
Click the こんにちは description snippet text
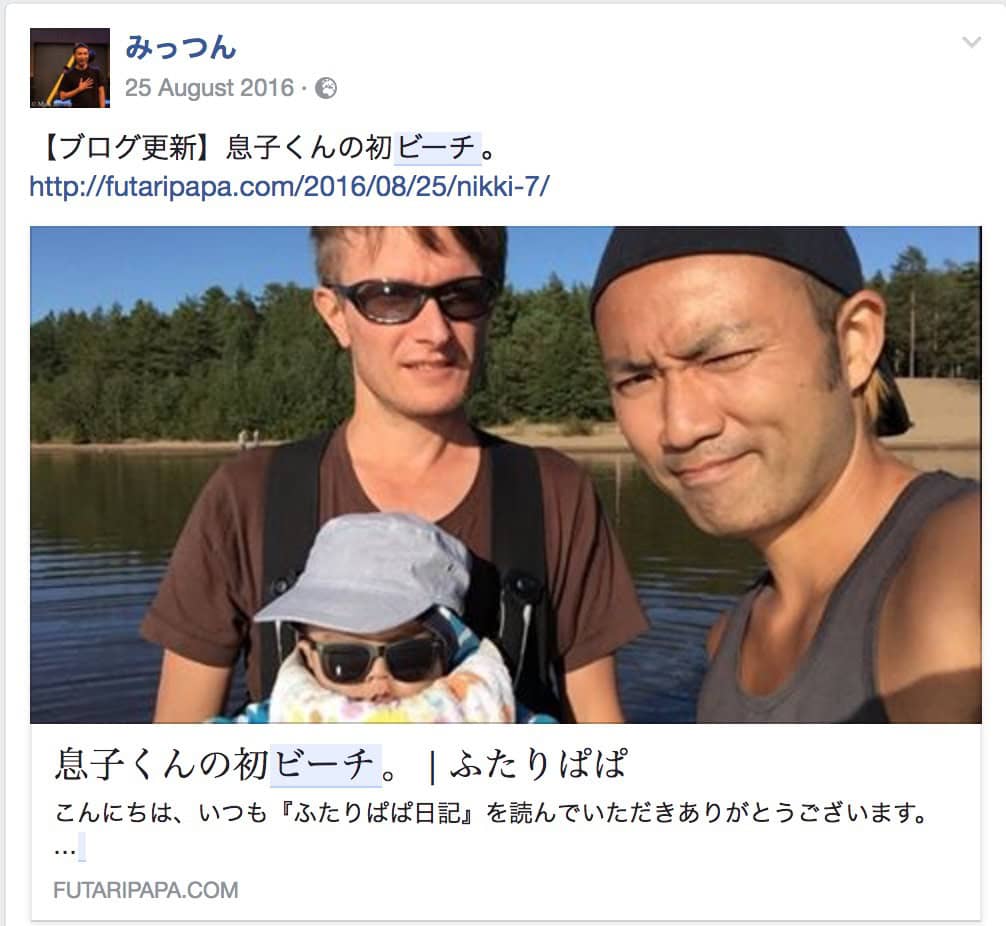coord(491,813)
